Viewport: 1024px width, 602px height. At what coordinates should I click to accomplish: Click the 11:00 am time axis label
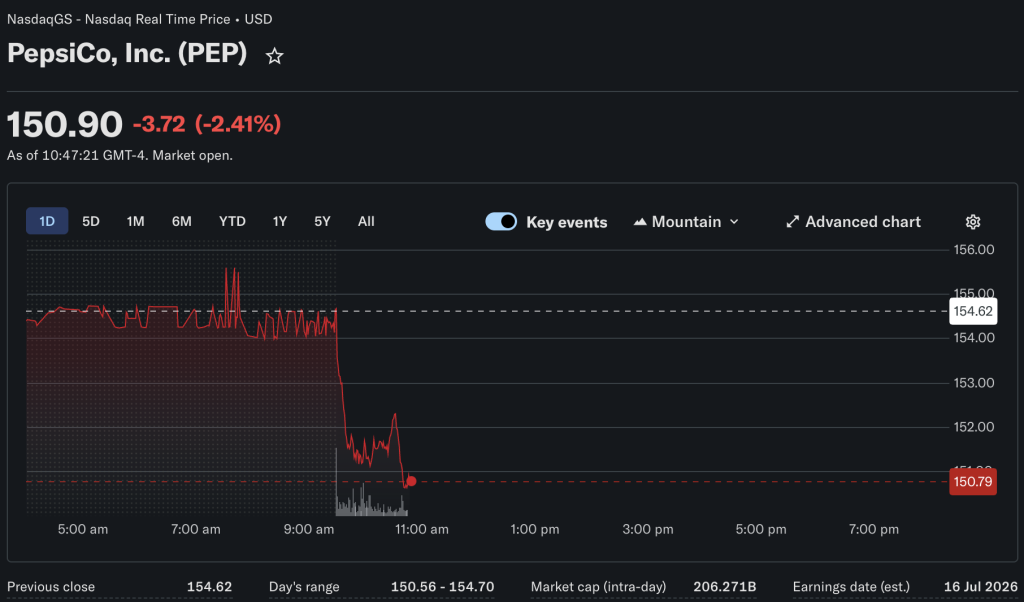[421, 529]
